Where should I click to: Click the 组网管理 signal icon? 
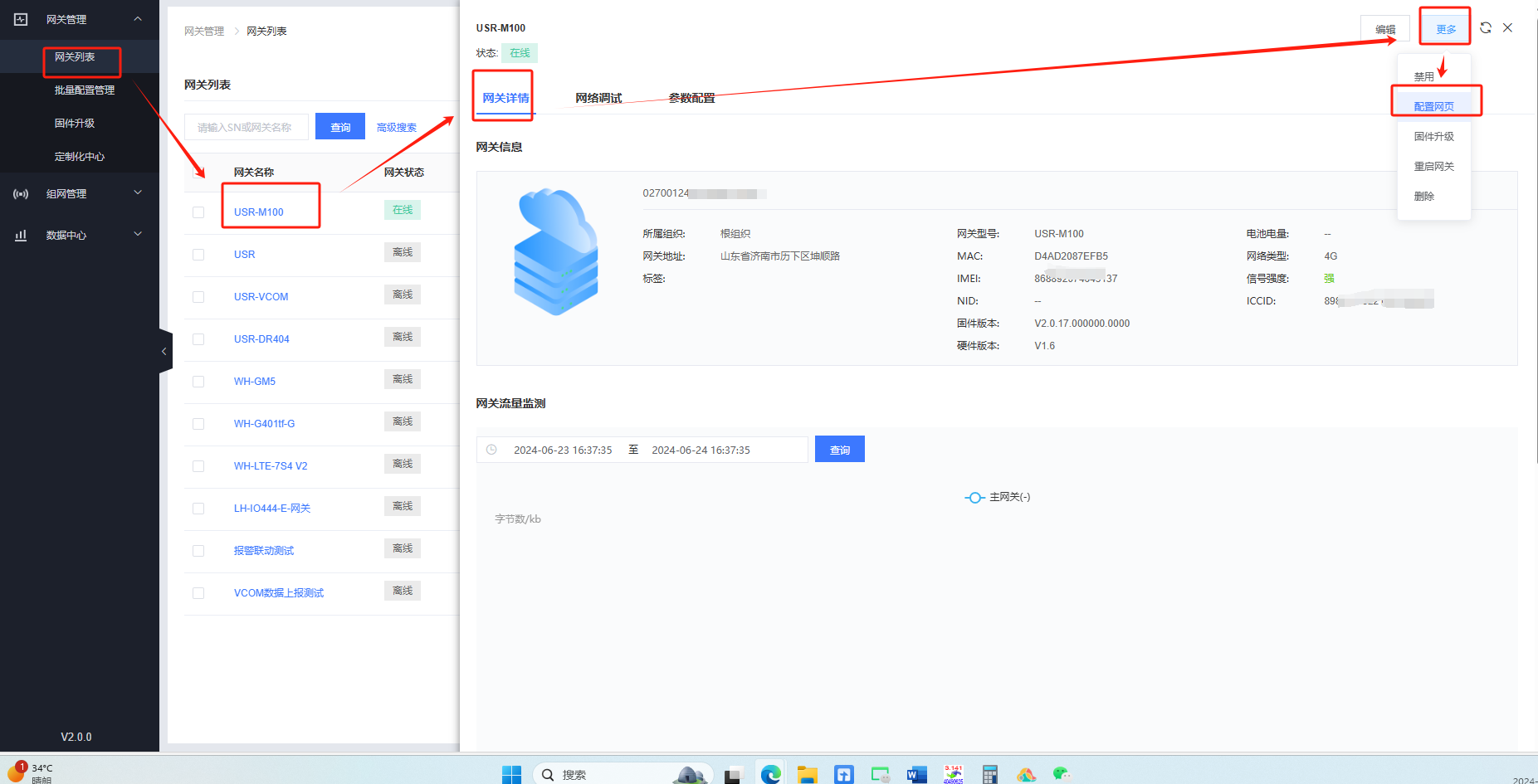tap(22, 194)
